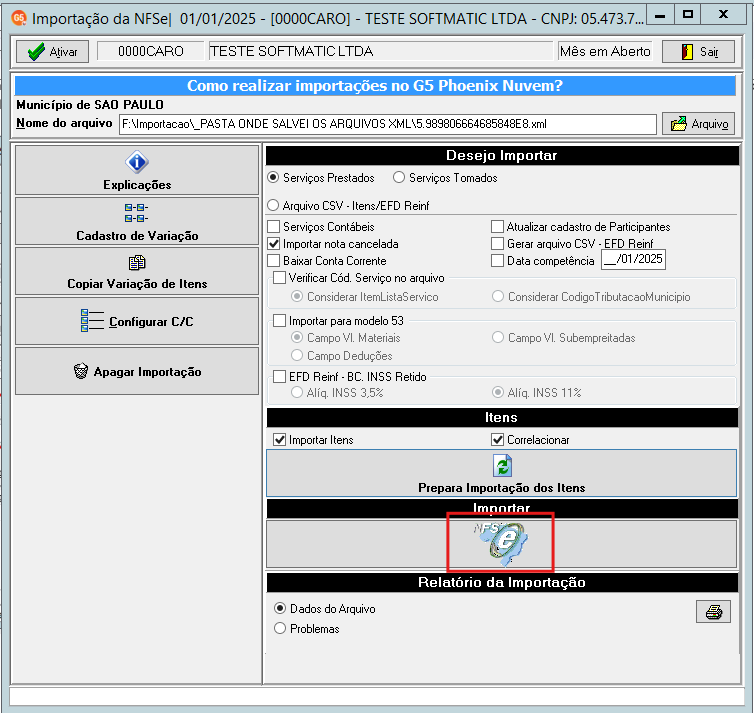
Task: Open the Arquivo file browse button
Action: click(698, 124)
